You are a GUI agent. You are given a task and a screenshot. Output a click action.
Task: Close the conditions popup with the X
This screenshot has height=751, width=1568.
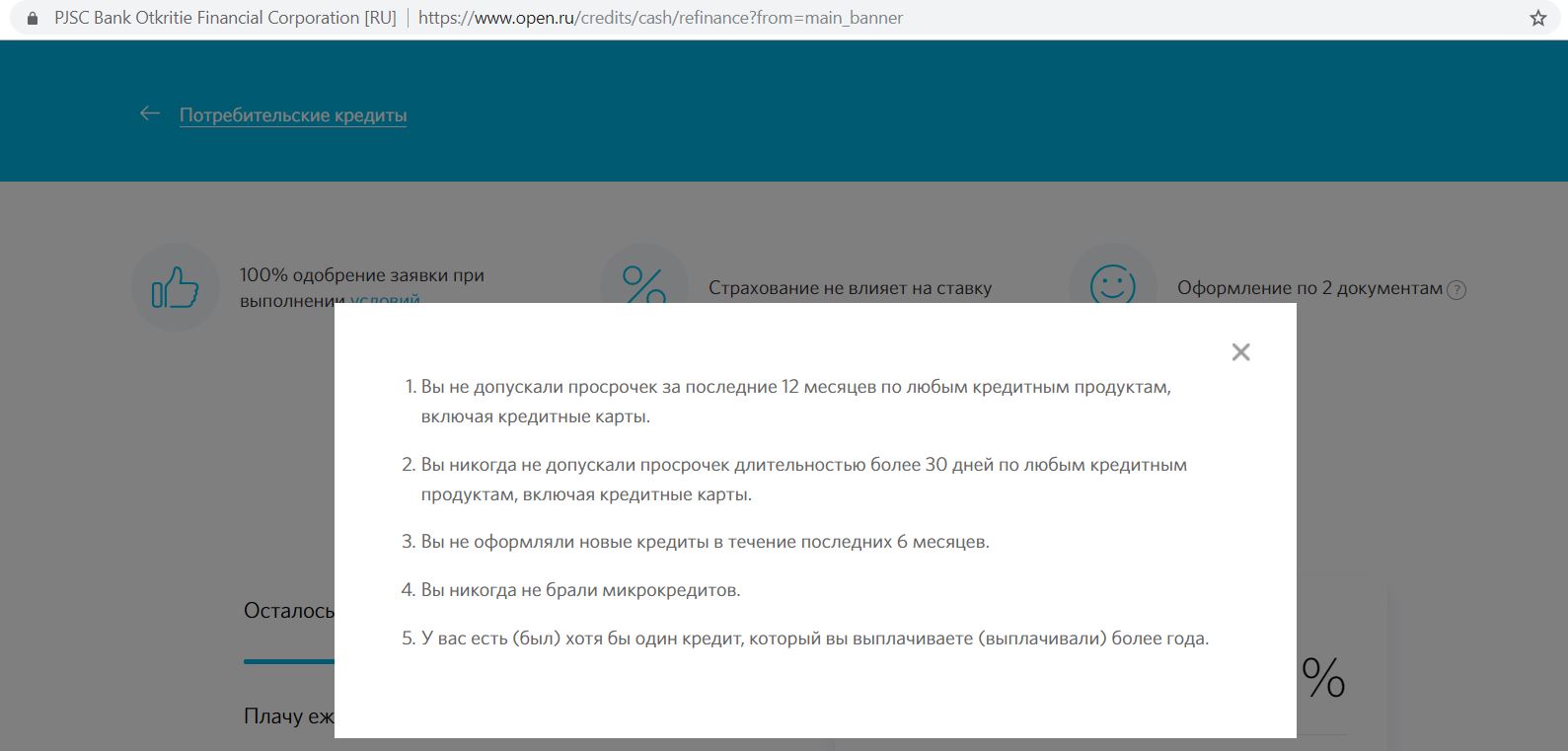click(x=1240, y=352)
